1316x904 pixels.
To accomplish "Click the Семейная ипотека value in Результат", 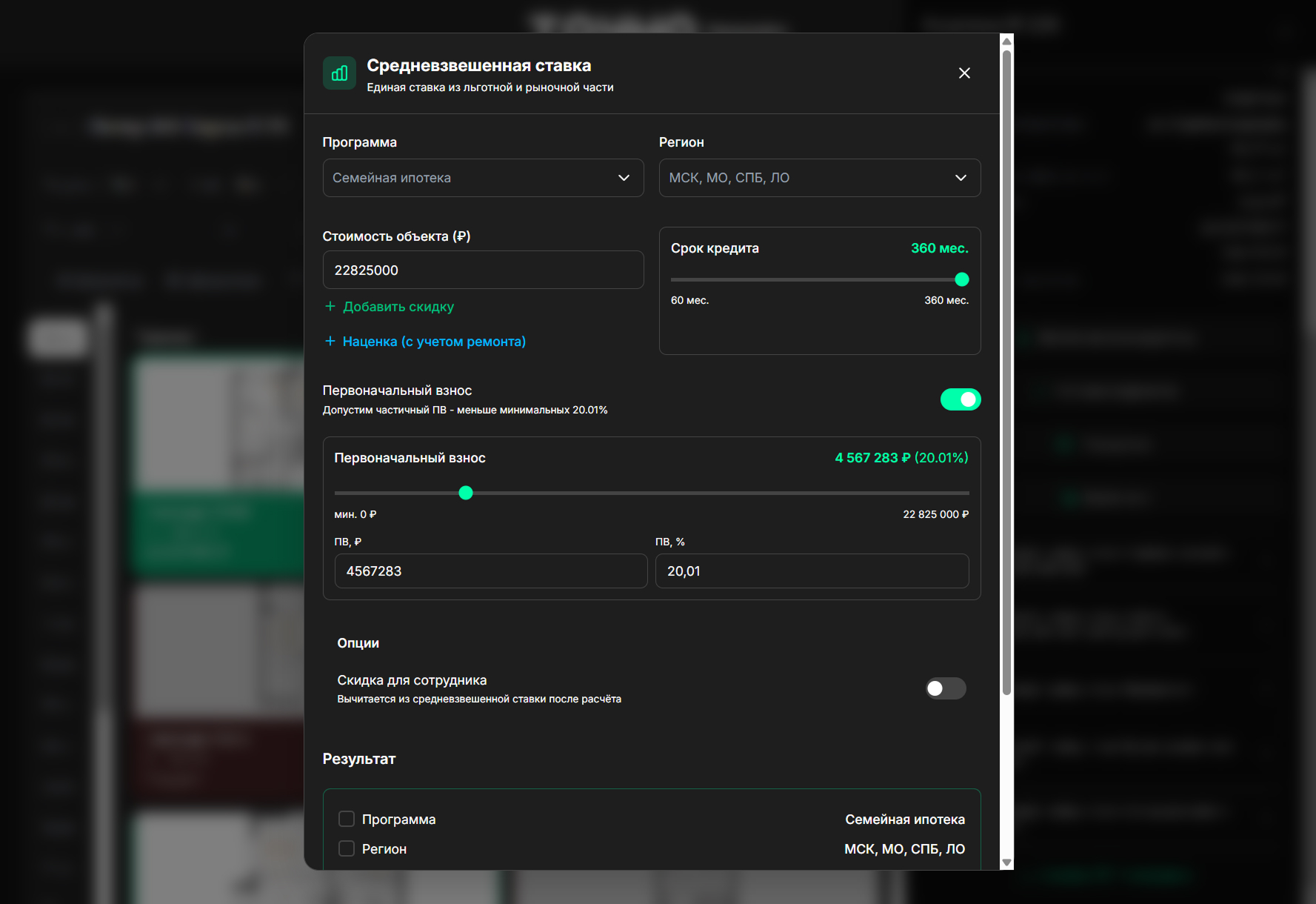I will [x=905, y=820].
